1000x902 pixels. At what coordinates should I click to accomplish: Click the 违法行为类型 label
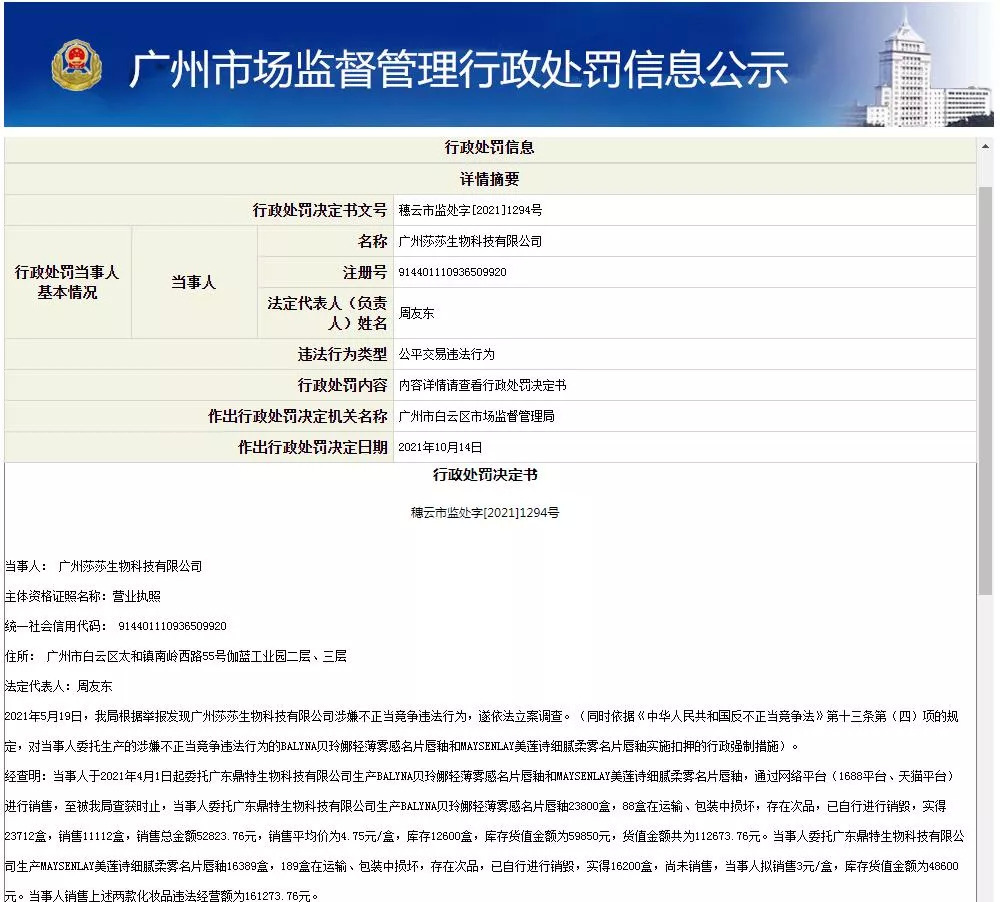(x=342, y=354)
